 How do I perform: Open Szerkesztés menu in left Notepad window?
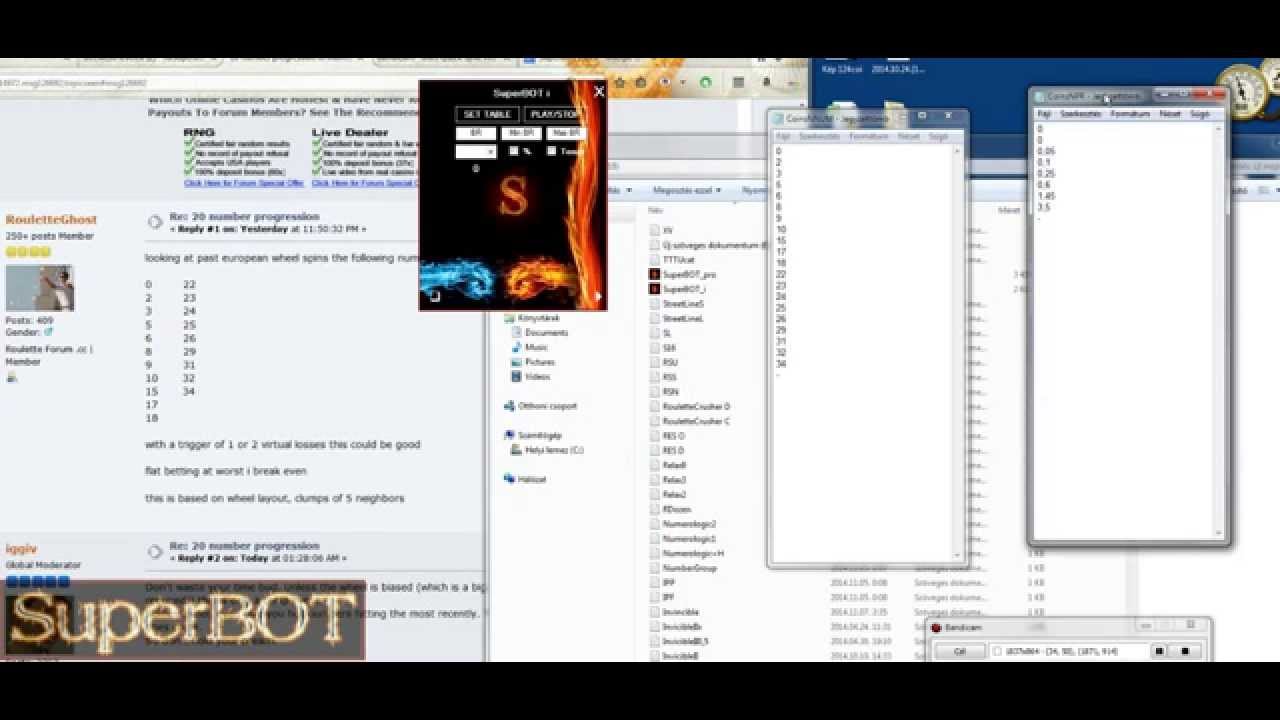pyautogui.click(x=819, y=136)
